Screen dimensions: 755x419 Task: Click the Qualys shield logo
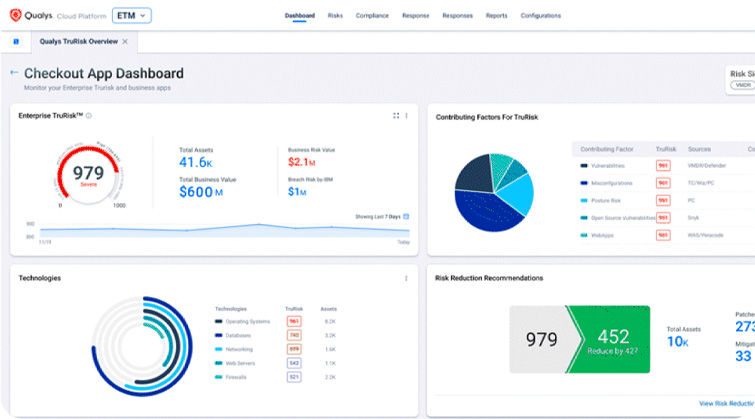14,15
